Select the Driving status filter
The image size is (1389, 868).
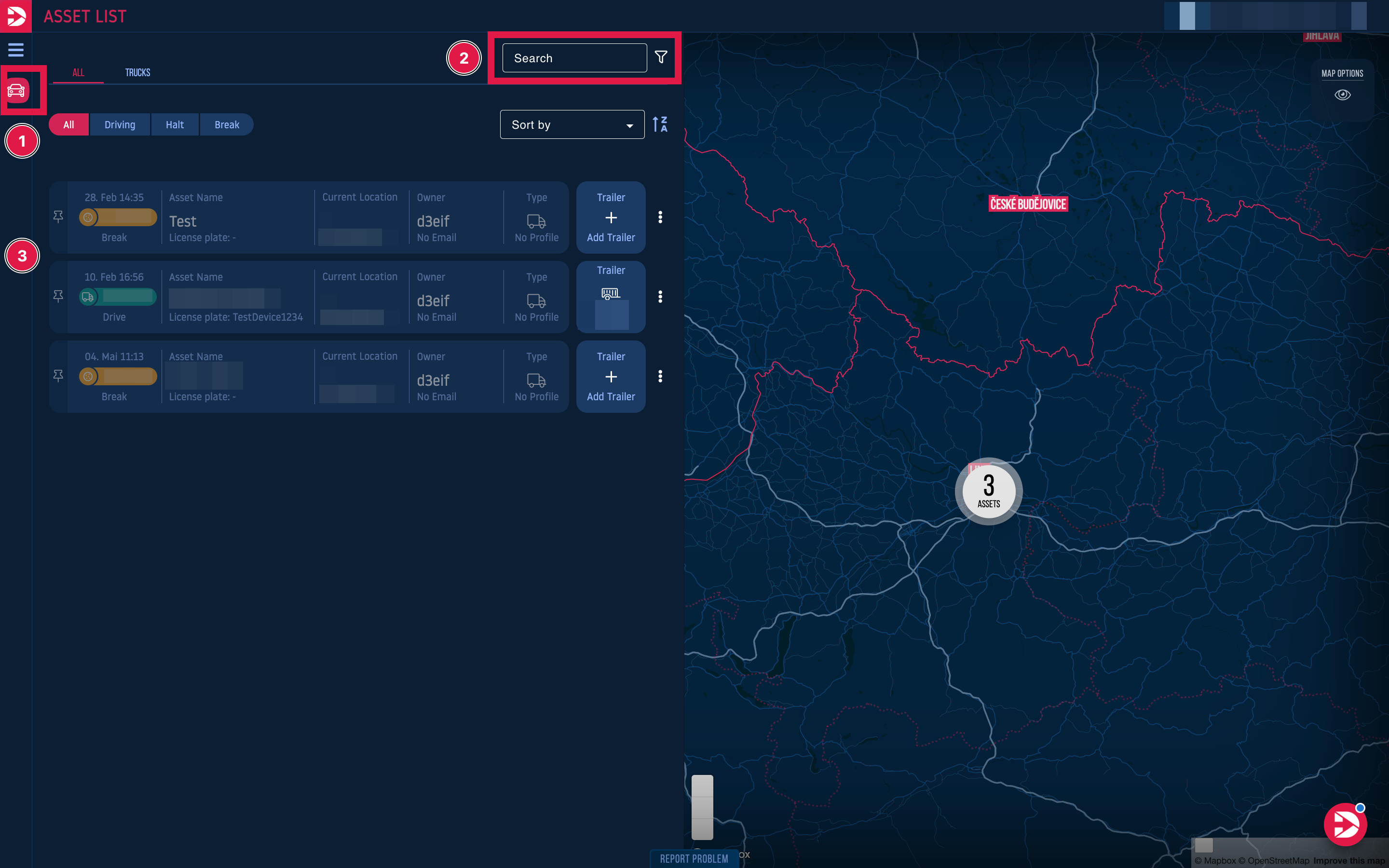[x=120, y=124]
